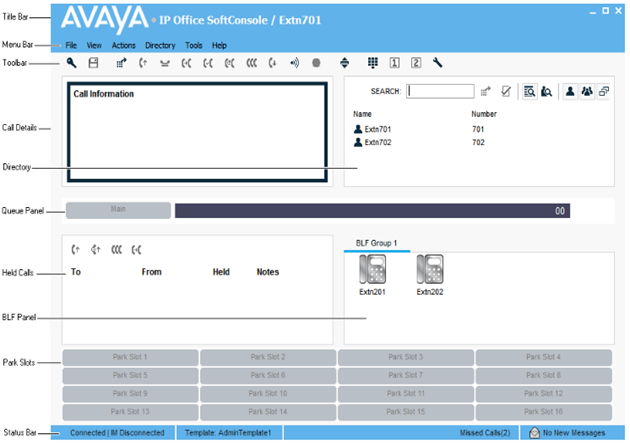Click the save profile floppy disk icon
Image resolution: width=630 pixels, height=447 pixels.
click(93, 63)
